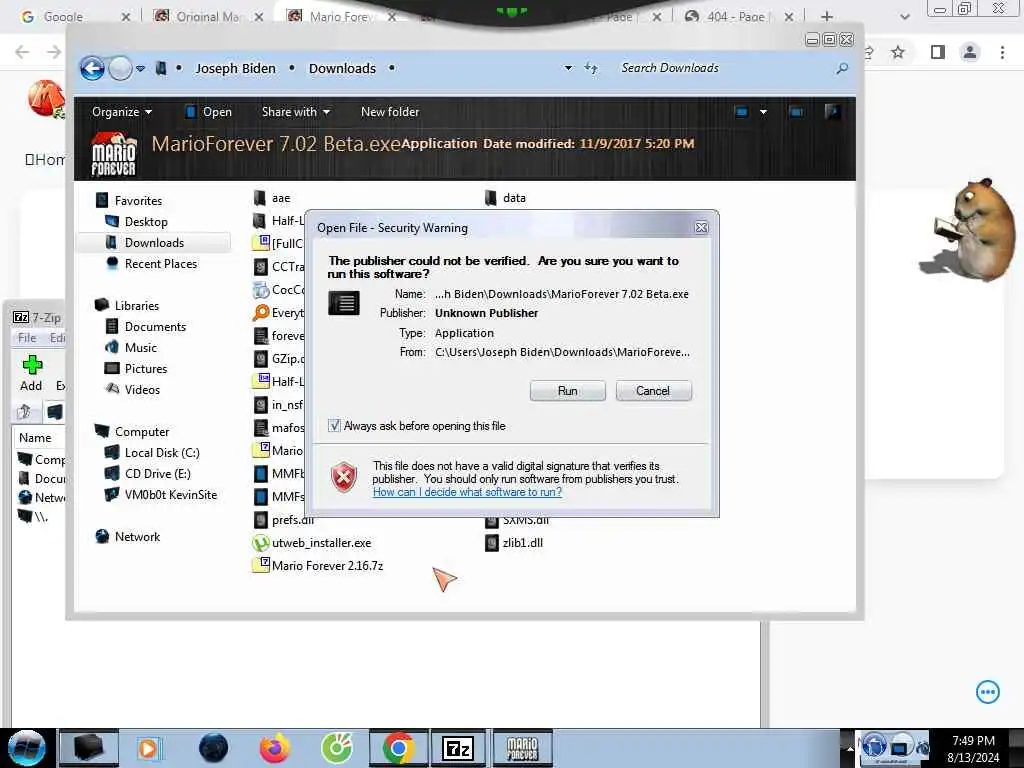This screenshot has width=1024, height=768.
Task: Click Run in the Security Warning dialog
Action: point(568,391)
